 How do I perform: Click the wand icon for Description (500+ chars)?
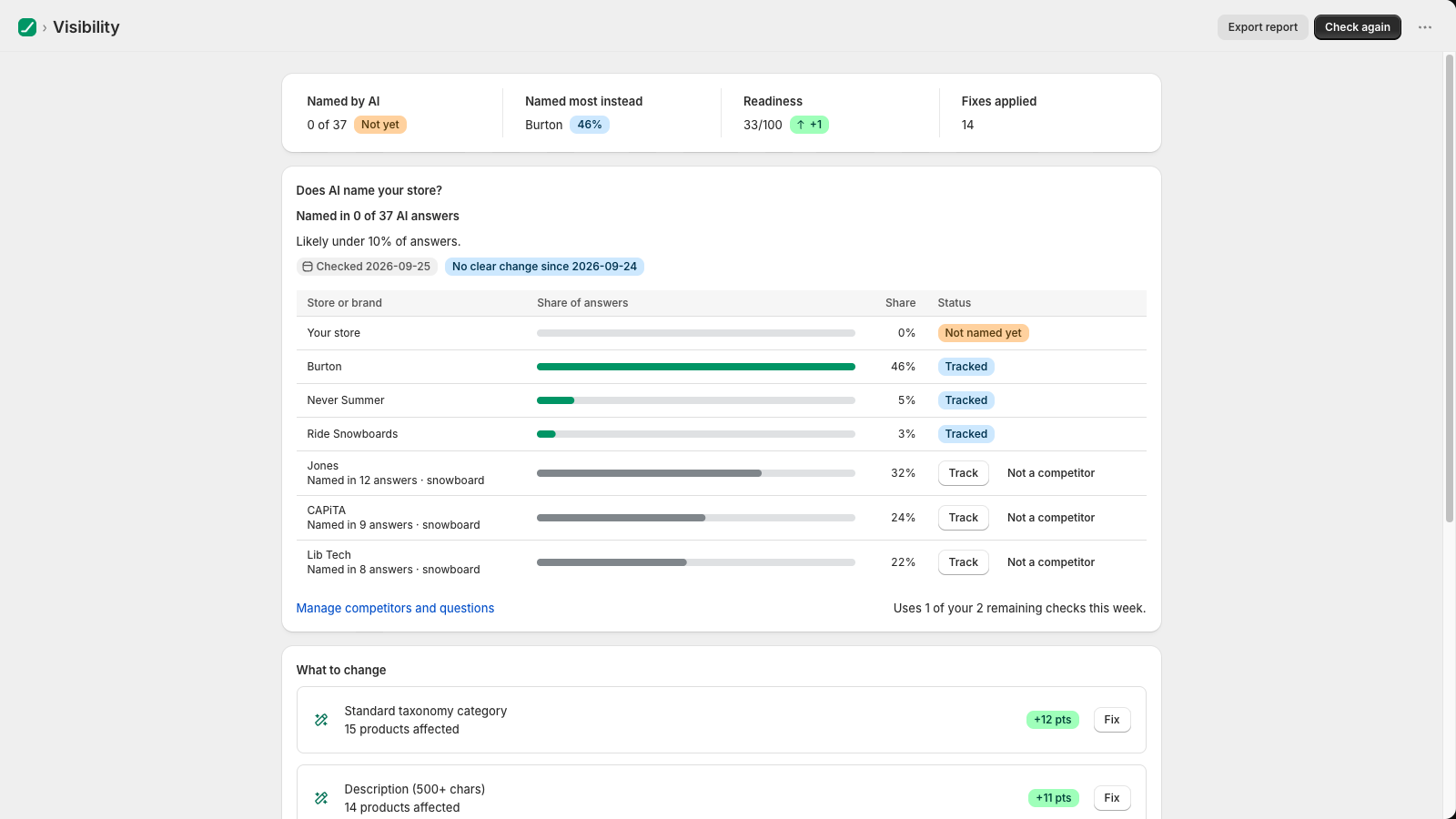coord(321,798)
